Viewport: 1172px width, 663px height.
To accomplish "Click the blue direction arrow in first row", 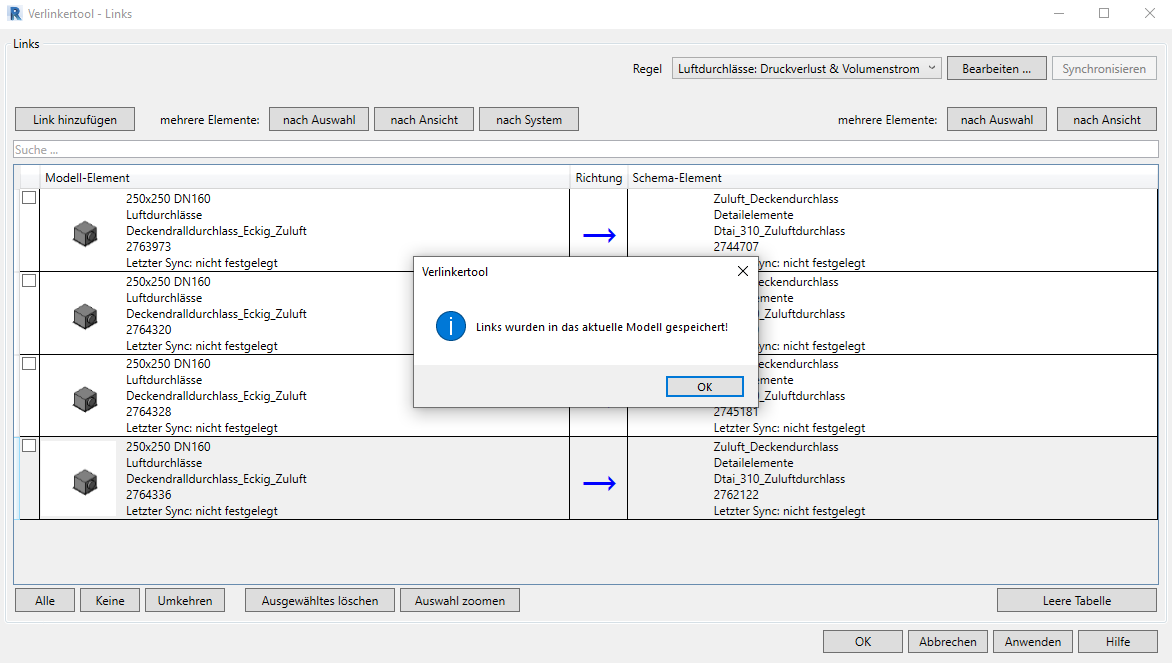I will 599,235.
